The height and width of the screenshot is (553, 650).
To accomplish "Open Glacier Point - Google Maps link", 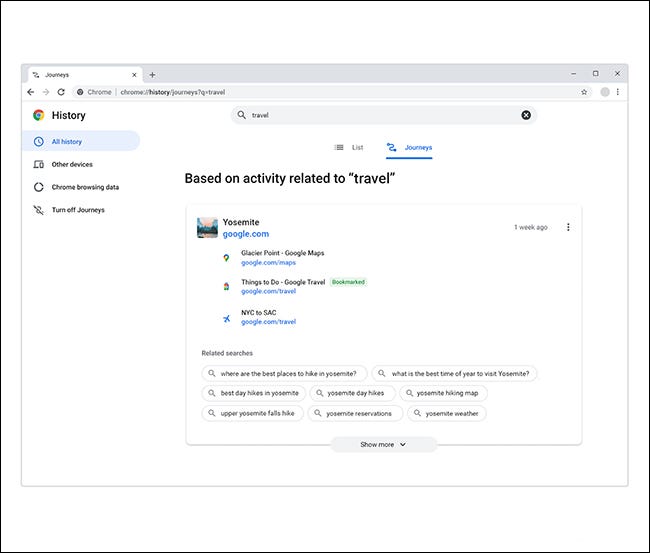I will point(282,253).
